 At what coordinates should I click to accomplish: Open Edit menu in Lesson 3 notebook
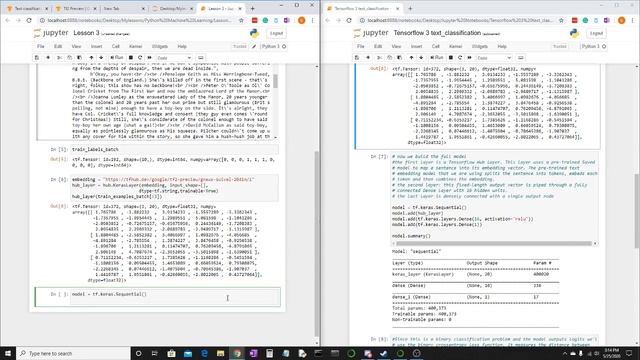tap(58, 47)
